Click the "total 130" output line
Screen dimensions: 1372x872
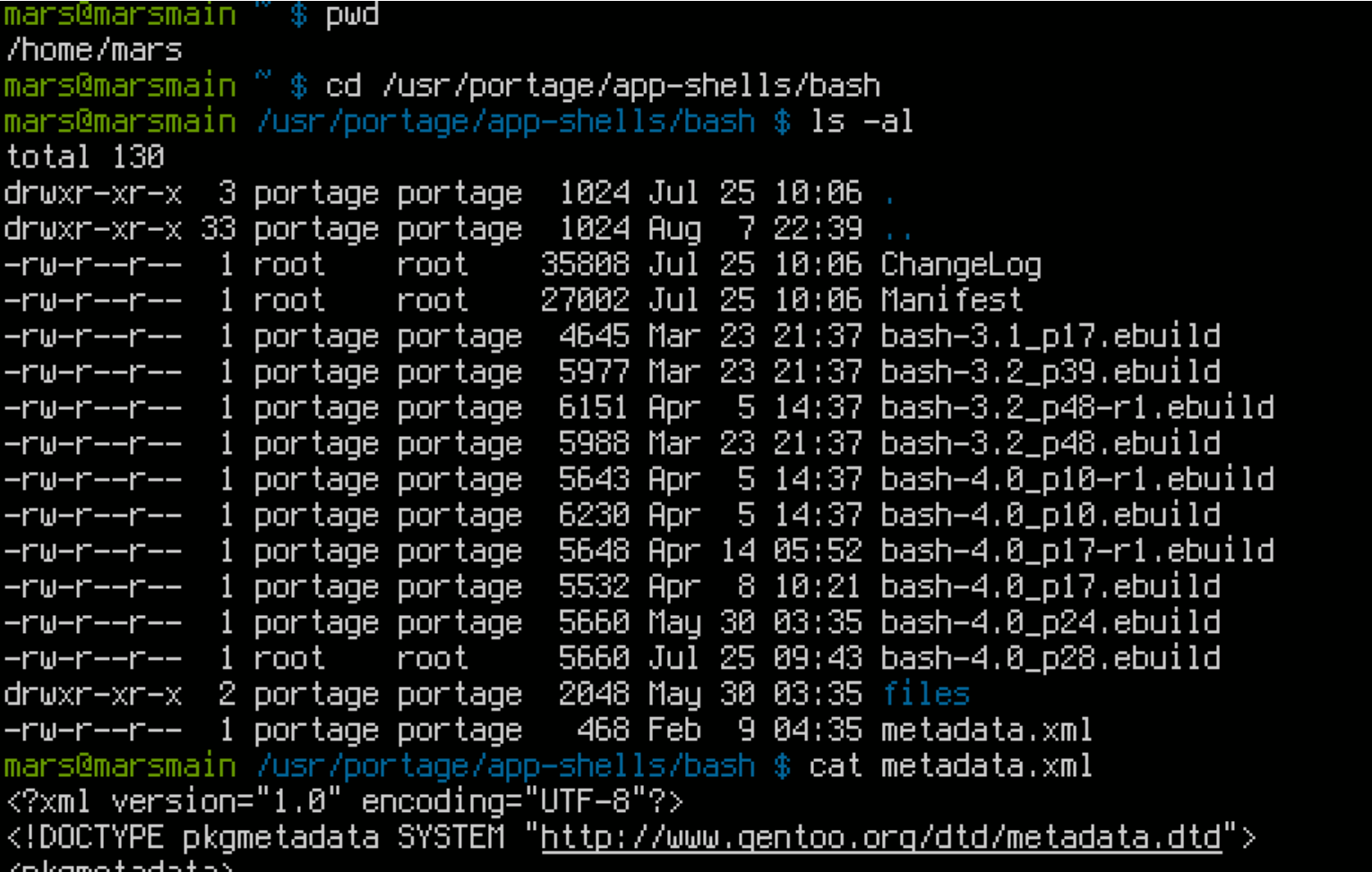coord(85,158)
